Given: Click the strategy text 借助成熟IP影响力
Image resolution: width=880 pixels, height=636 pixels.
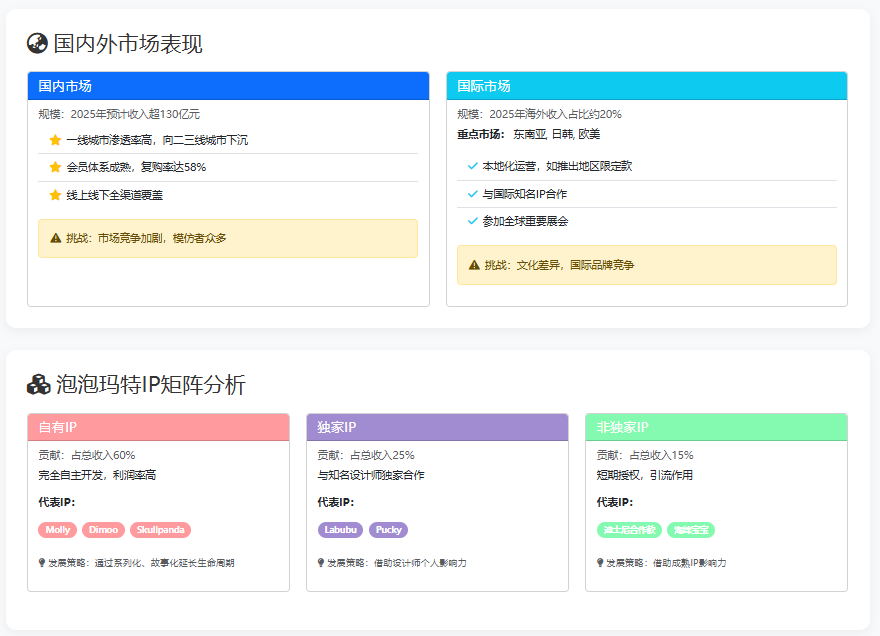Looking at the screenshot, I should 689,562.
